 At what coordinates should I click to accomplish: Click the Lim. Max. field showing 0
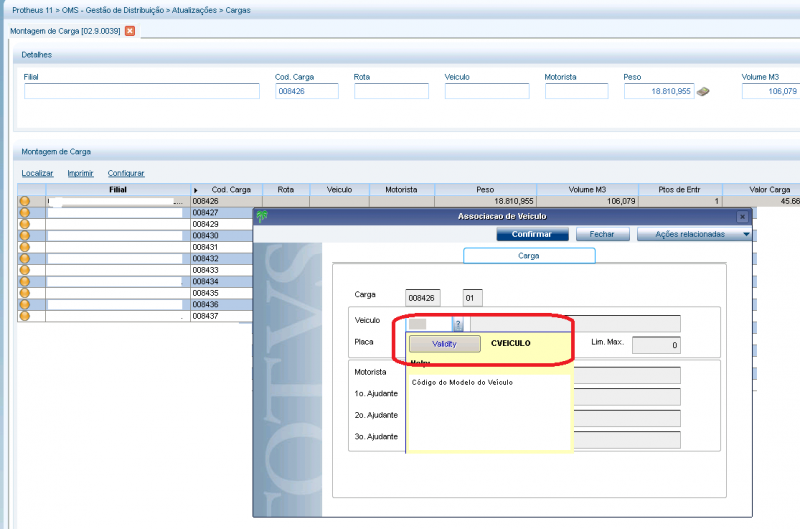pos(656,345)
